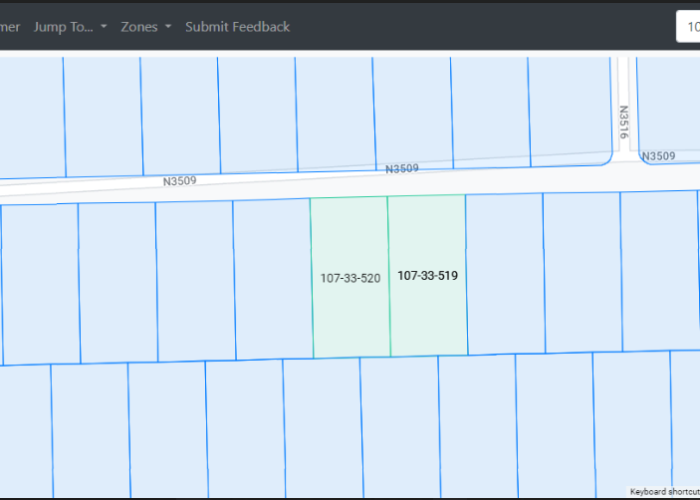Click the caret arrow beside Zones
Image resolution: width=700 pixels, height=500 pixels.
coord(168,27)
